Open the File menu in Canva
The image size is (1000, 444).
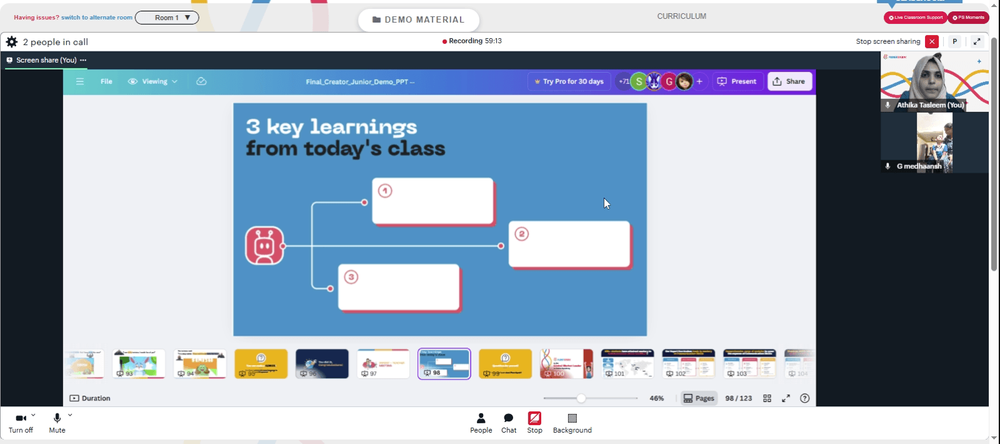107,82
